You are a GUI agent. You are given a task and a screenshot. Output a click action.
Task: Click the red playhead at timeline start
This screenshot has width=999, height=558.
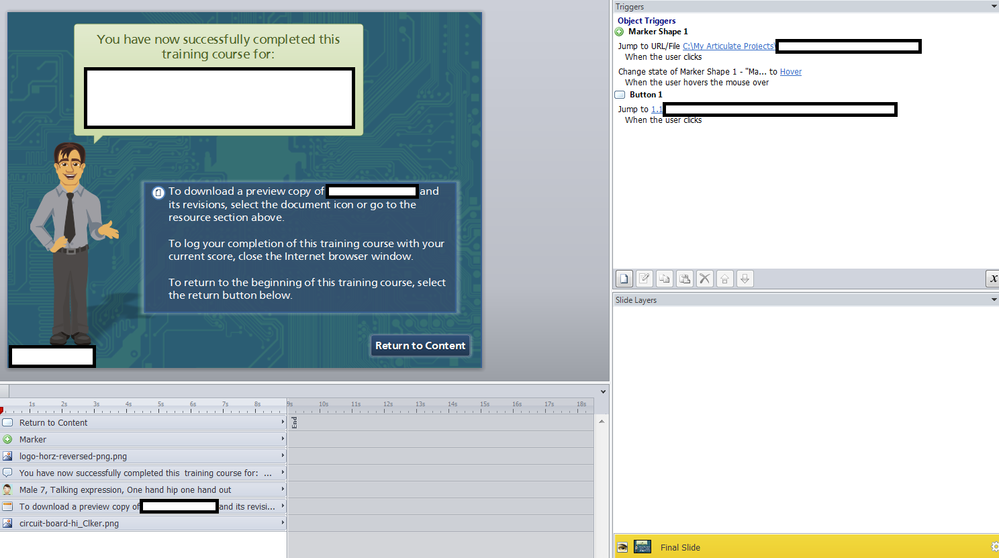click(x=2, y=410)
